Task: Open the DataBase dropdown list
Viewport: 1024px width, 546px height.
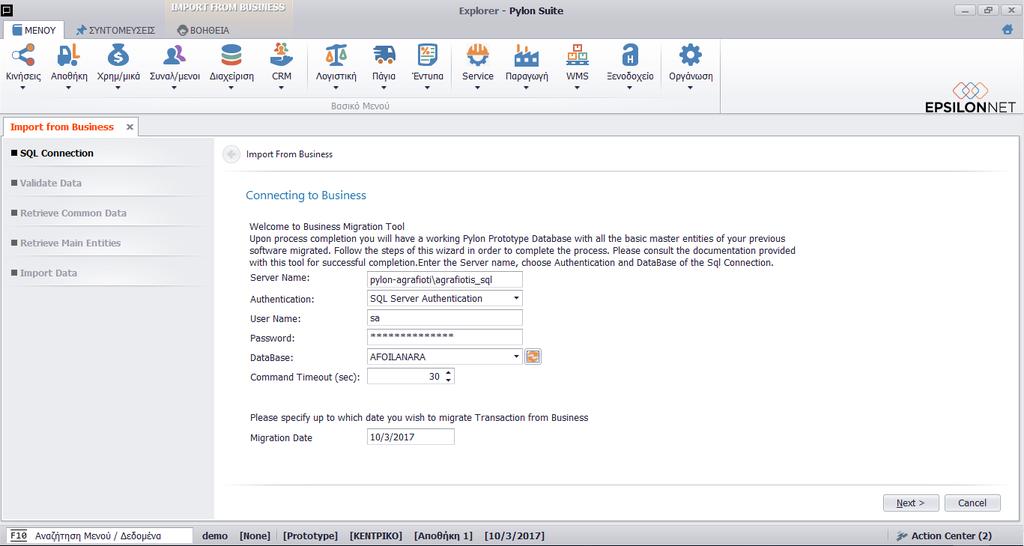Action: tap(516, 357)
